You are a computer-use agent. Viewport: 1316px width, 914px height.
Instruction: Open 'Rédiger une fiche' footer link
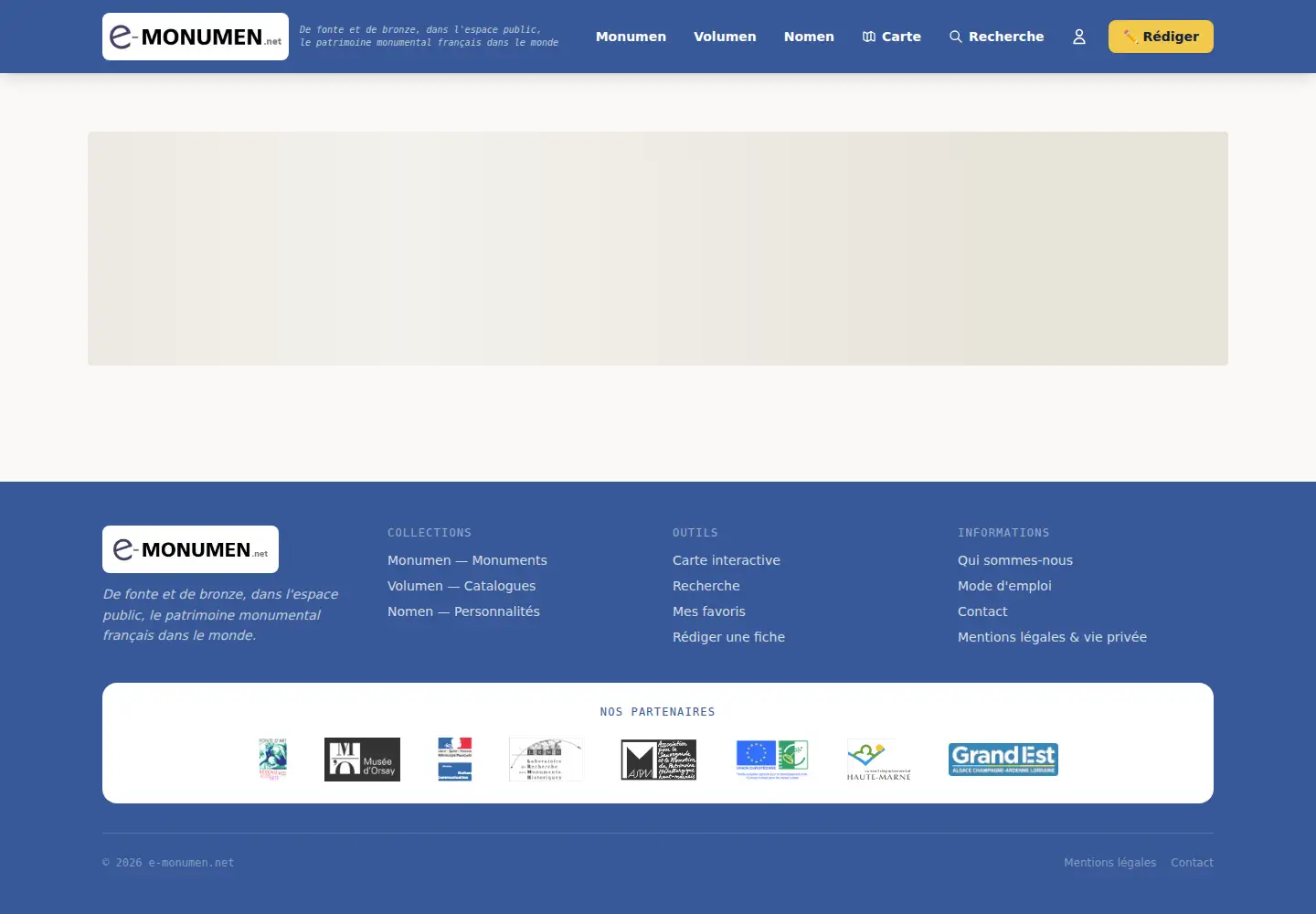pyautogui.click(x=728, y=637)
